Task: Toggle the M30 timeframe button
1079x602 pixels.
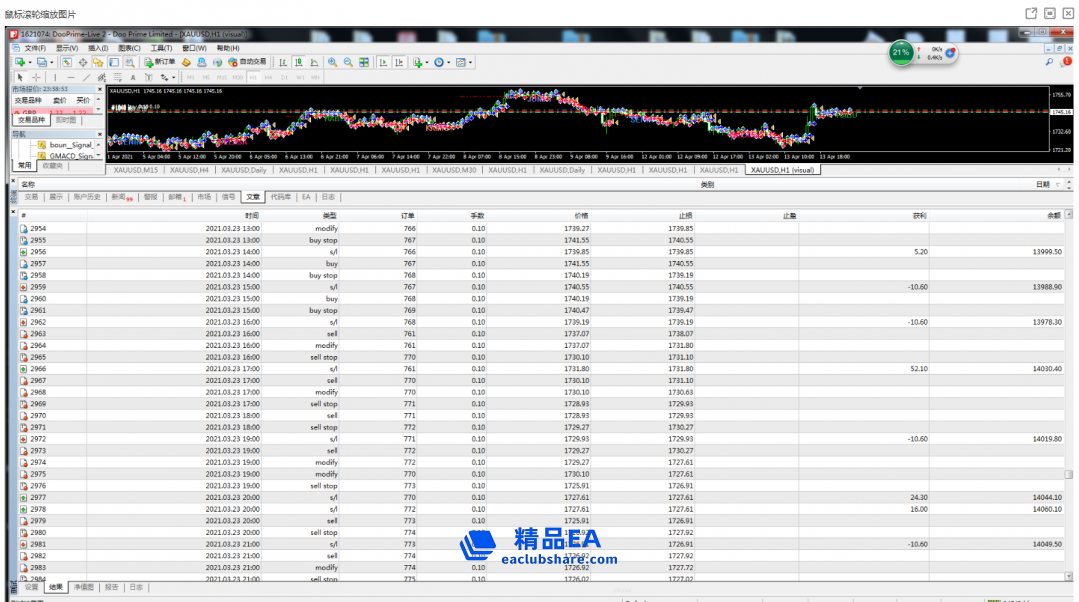Action: point(237,77)
